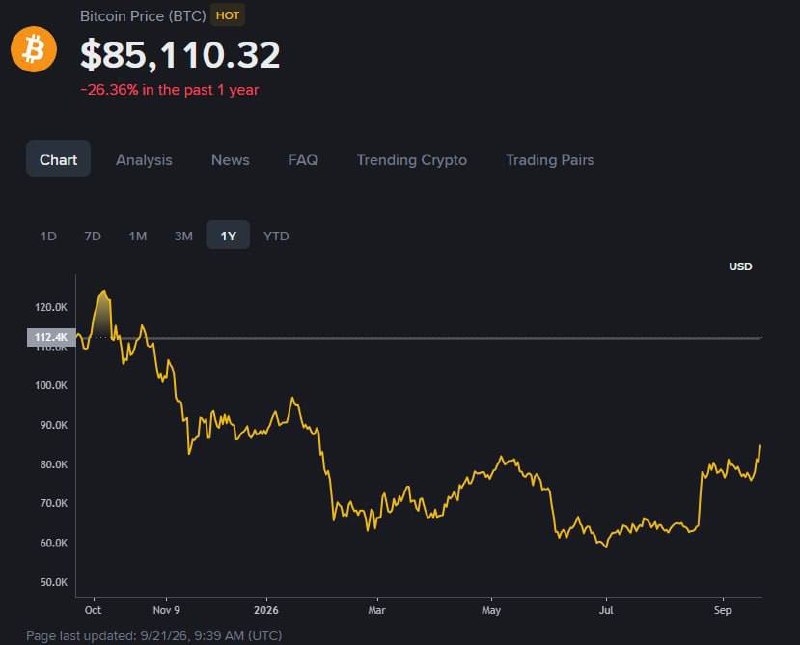The width and height of the screenshot is (800, 645).
Task: Click the HOT badge next to Bitcoin Price
Action: (x=228, y=15)
